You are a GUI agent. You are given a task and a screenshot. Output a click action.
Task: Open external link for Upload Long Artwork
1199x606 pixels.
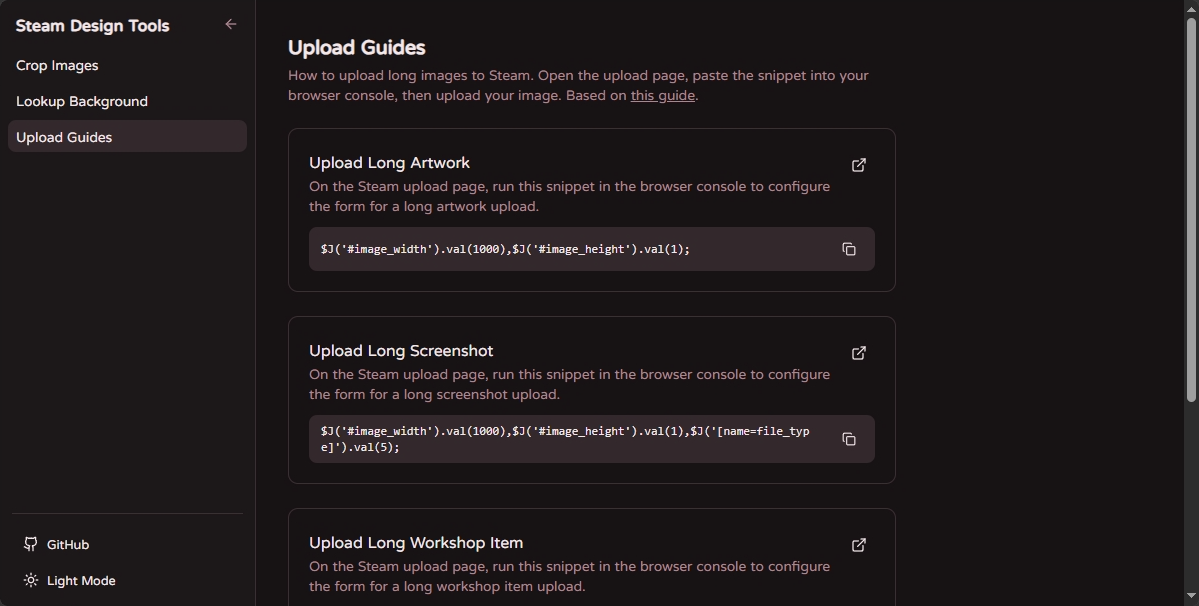pyautogui.click(x=859, y=165)
